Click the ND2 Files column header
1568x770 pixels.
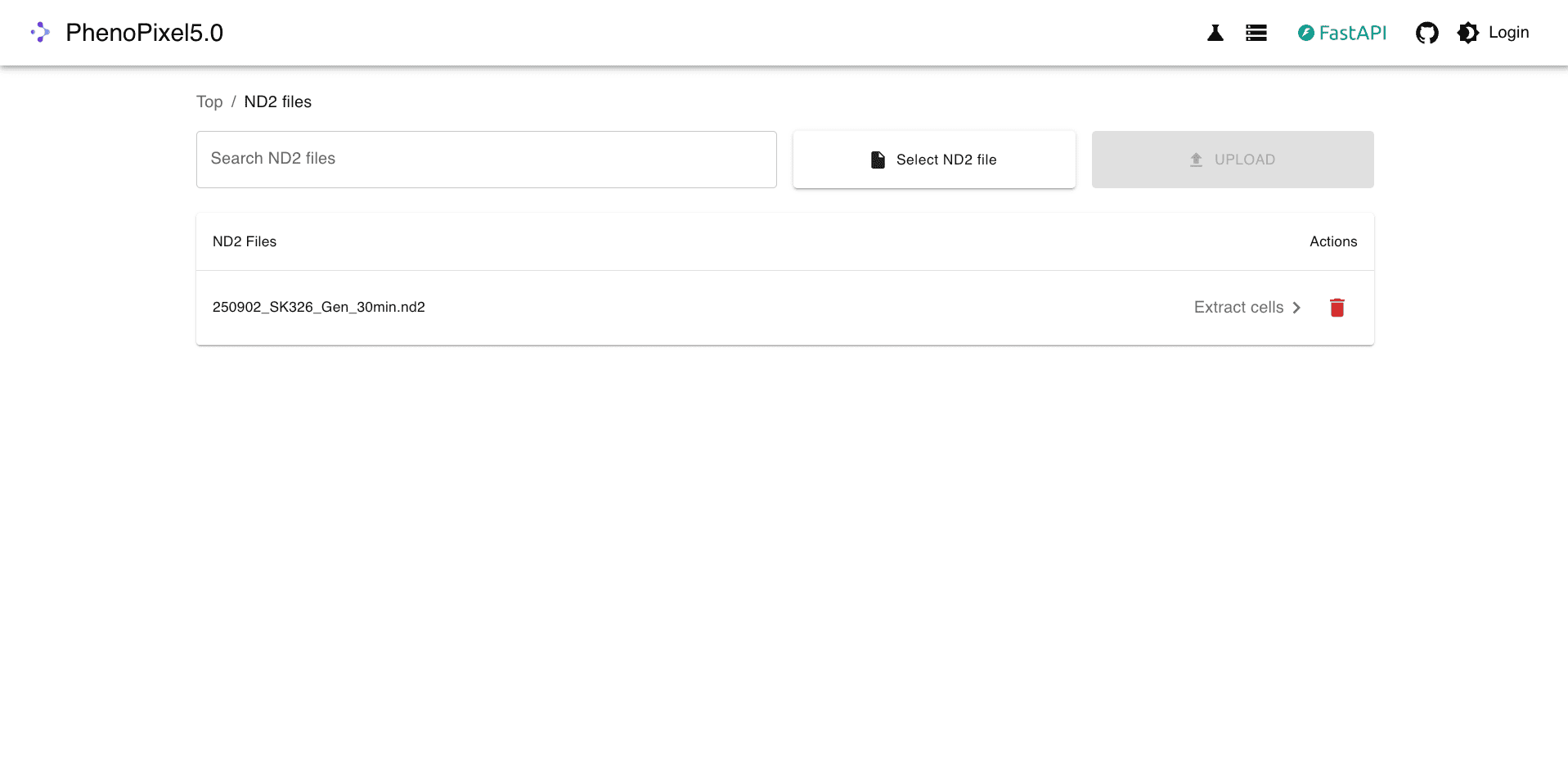point(245,241)
